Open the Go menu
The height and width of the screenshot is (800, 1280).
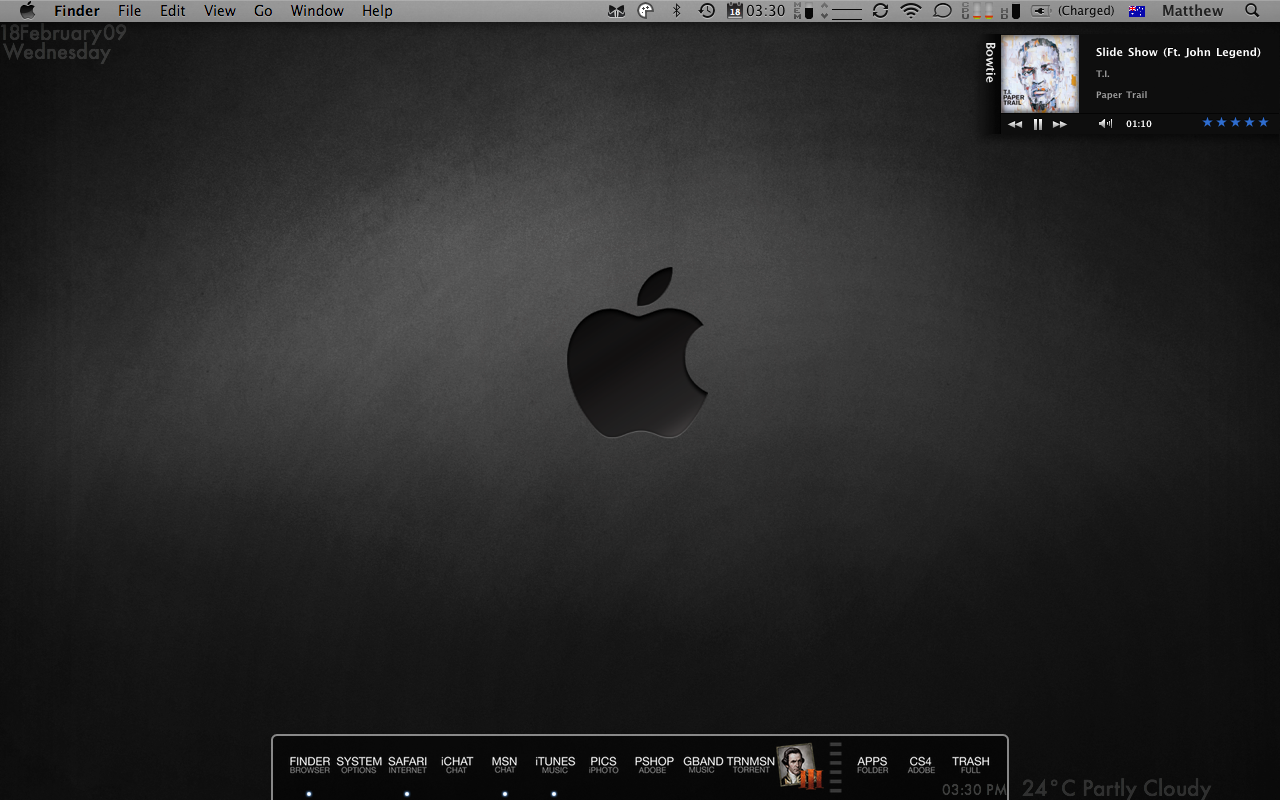(x=263, y=11)
